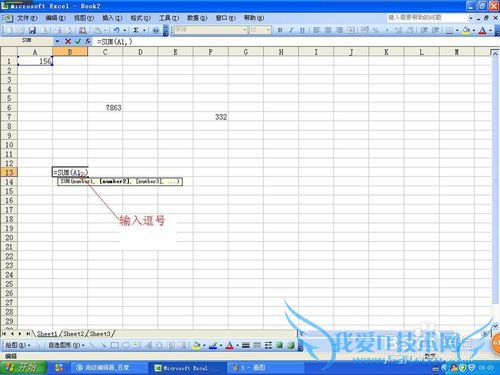Switch to Microsoft Excel taskbar button
Viewport: 500px width, 375px height.
click(186, 368)
